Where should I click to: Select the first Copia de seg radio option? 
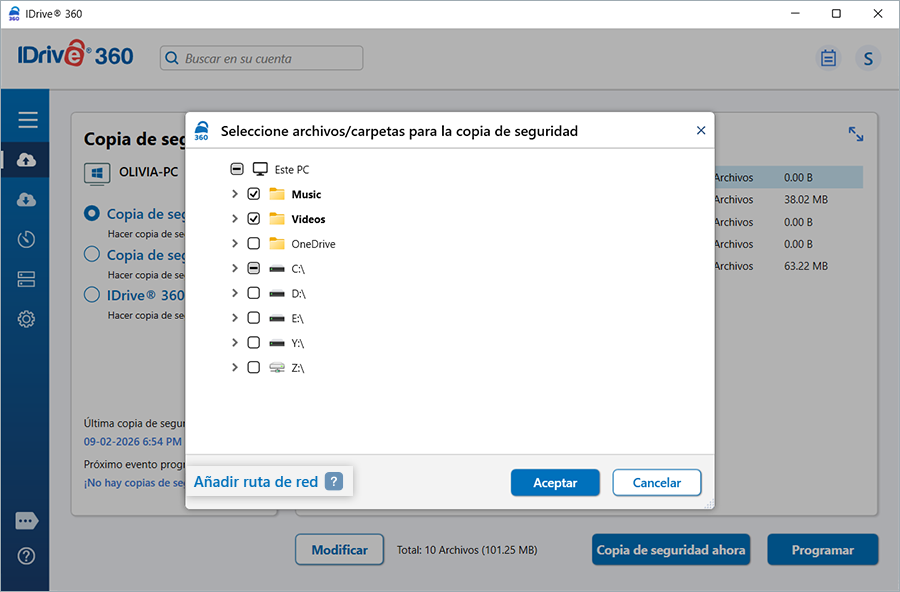92,213
